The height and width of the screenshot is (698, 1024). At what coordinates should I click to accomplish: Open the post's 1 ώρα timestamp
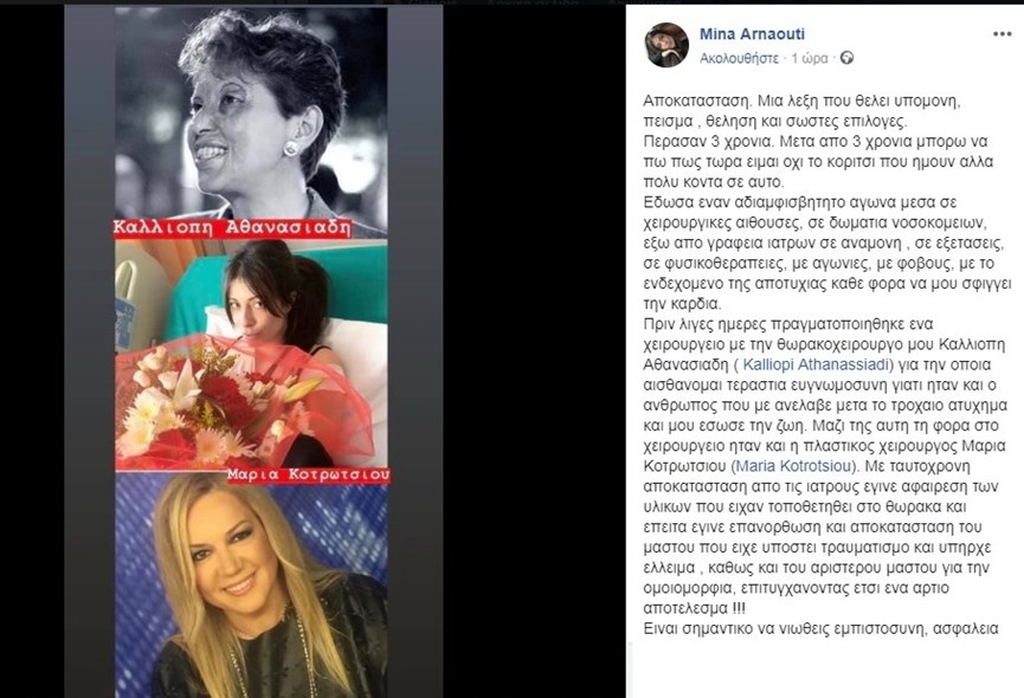pyautogui.click(x=809, y=58)
